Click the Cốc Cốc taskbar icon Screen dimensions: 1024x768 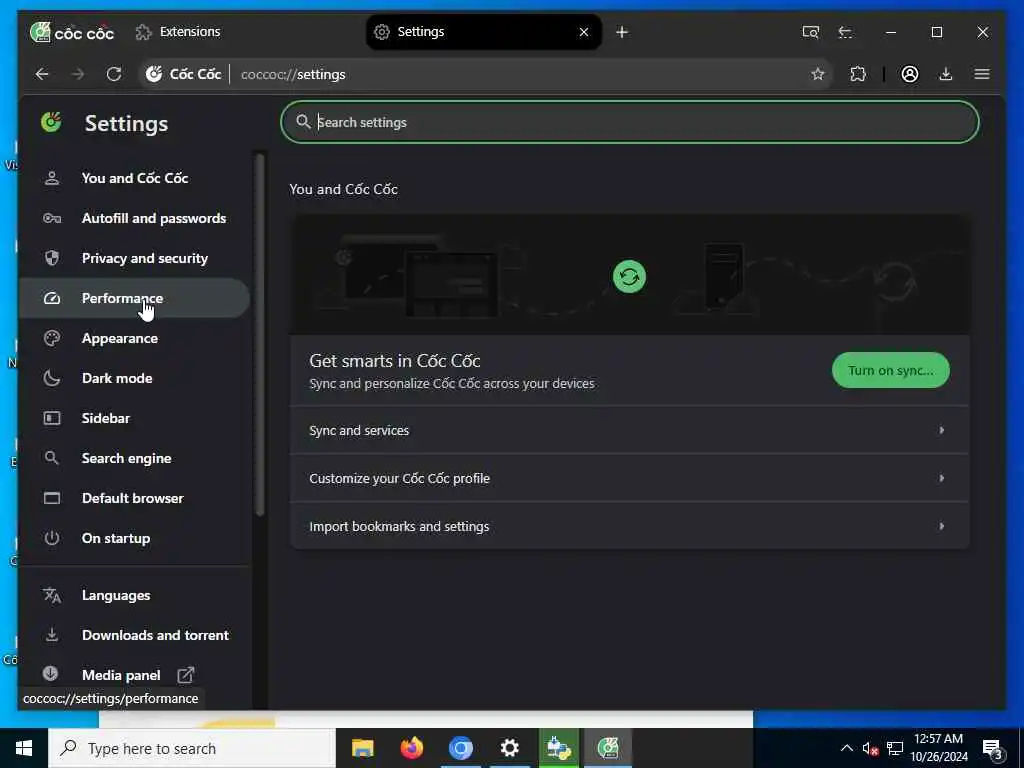608,748
